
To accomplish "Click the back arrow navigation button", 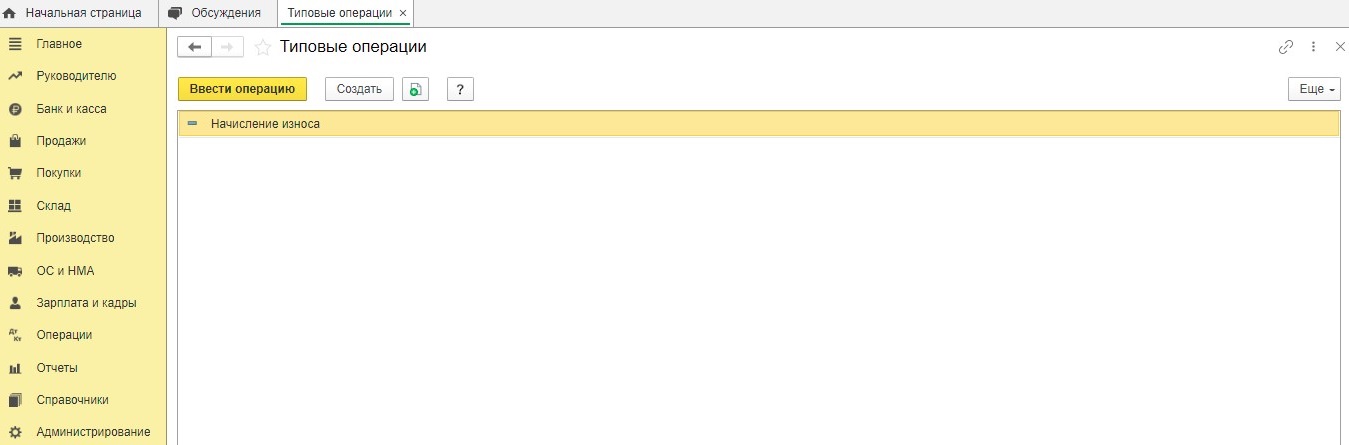I will coord(194,47).
